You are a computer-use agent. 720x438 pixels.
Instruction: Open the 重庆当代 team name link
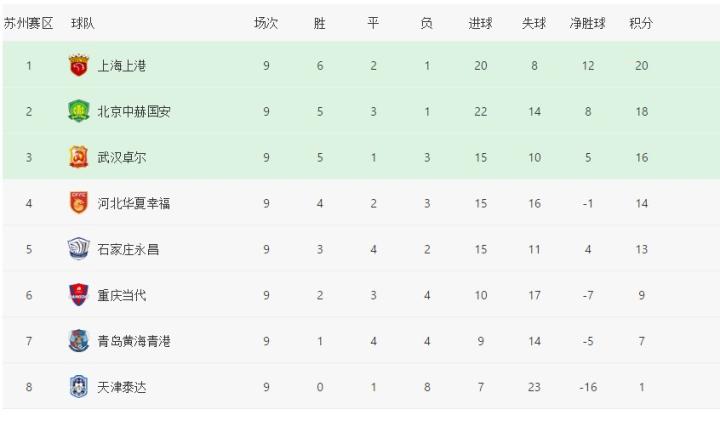point(121,295)
